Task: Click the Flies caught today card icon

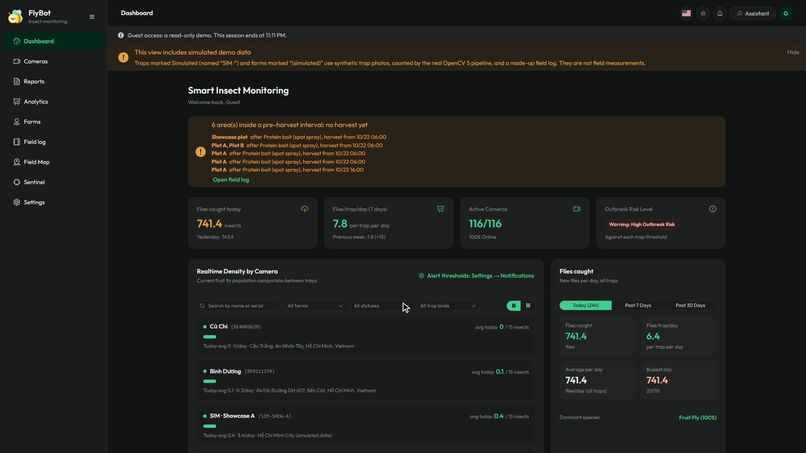Action: coord(305,209)
